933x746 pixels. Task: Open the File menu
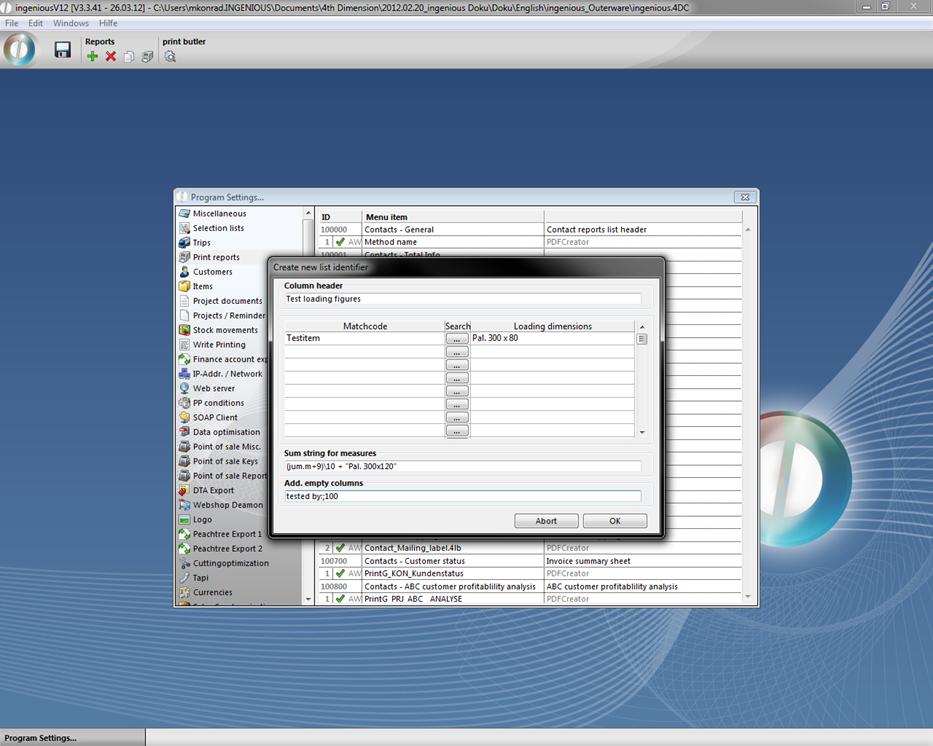12,23
